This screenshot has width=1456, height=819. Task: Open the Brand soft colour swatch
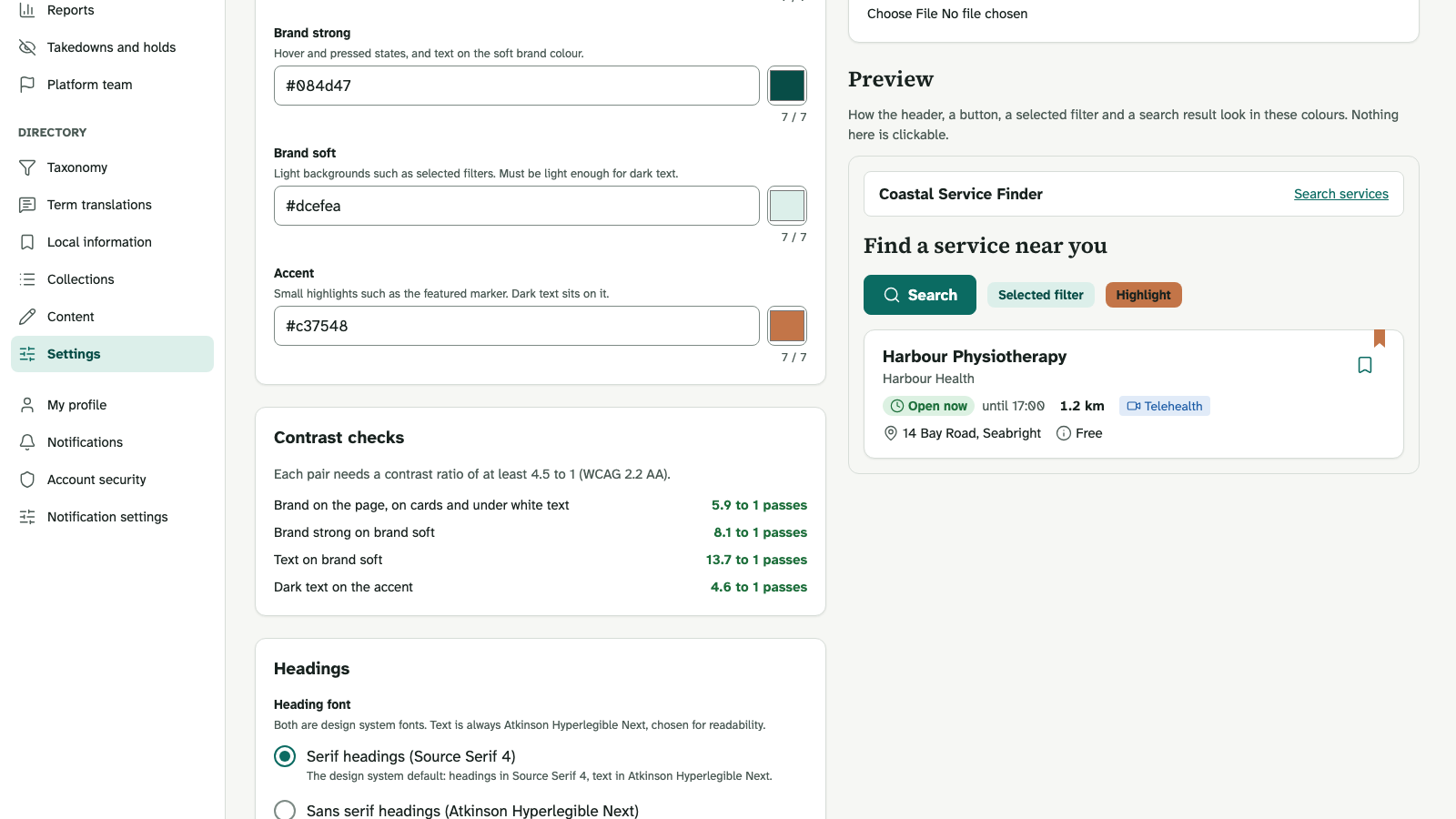pos(787,206)
